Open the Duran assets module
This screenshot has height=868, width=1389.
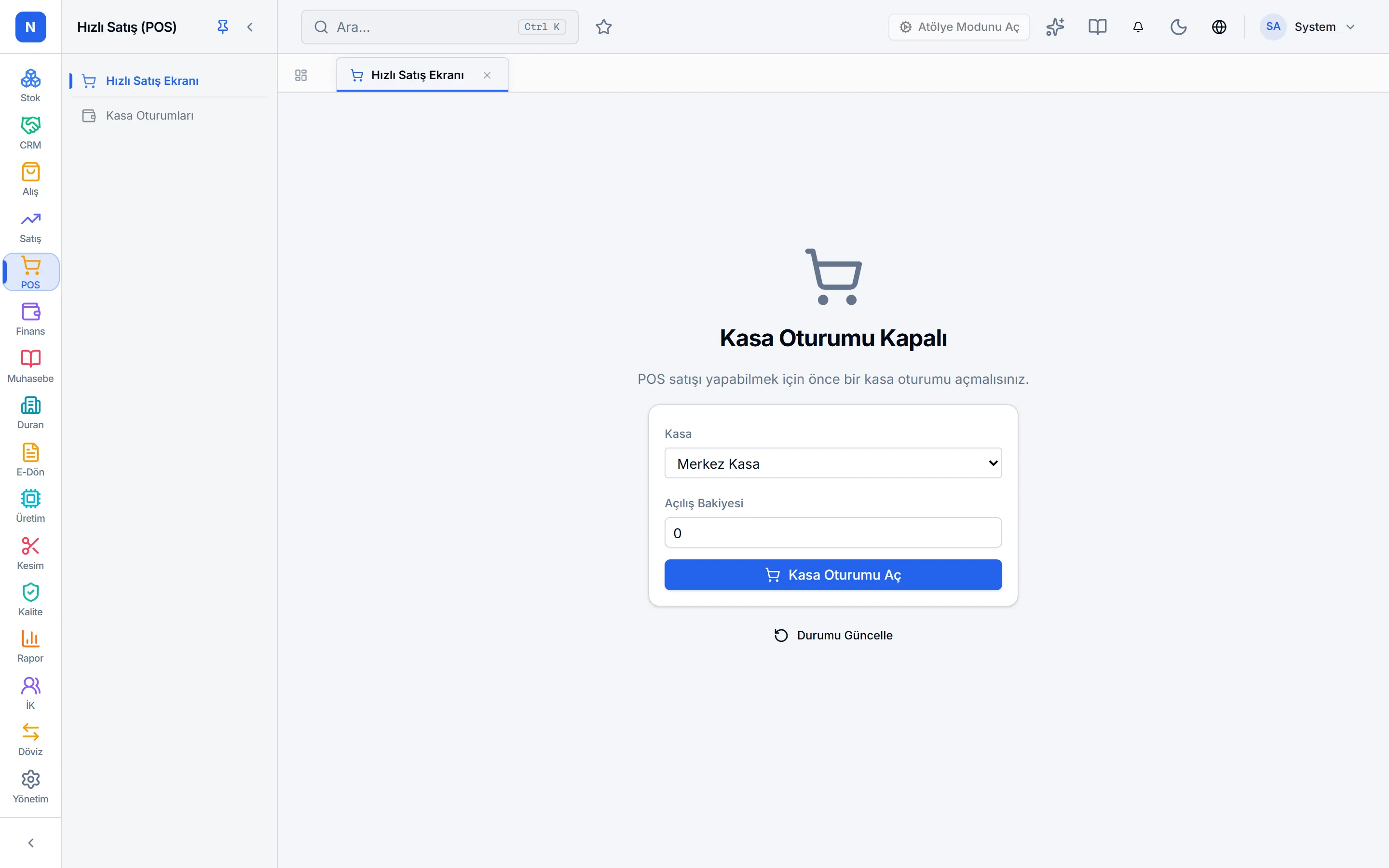point(30,413)
